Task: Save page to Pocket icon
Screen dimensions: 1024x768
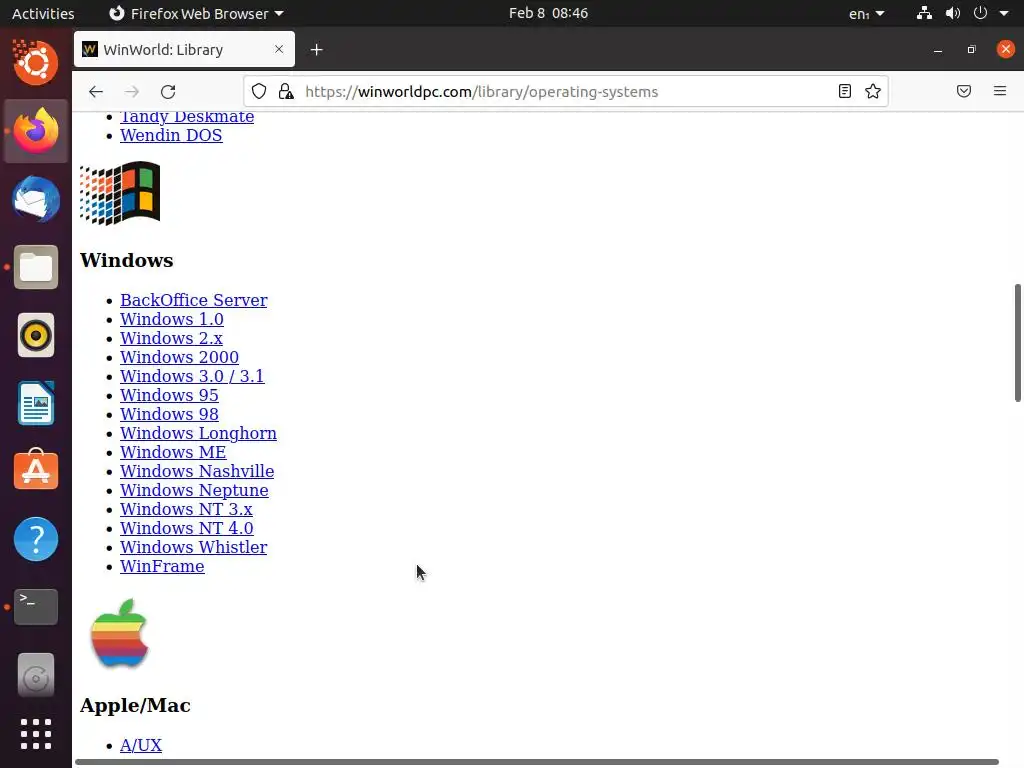Action: (964, 91)
